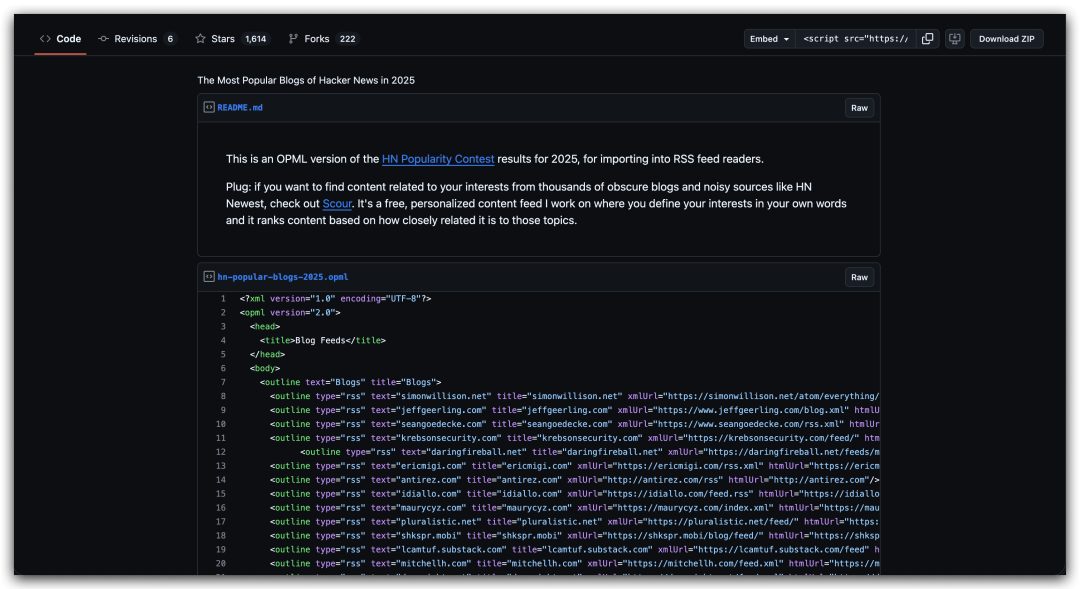Switch to the Revisions tab
Image resolution: width=1080 pixels, height=589 pixels.
pos(135,39)
